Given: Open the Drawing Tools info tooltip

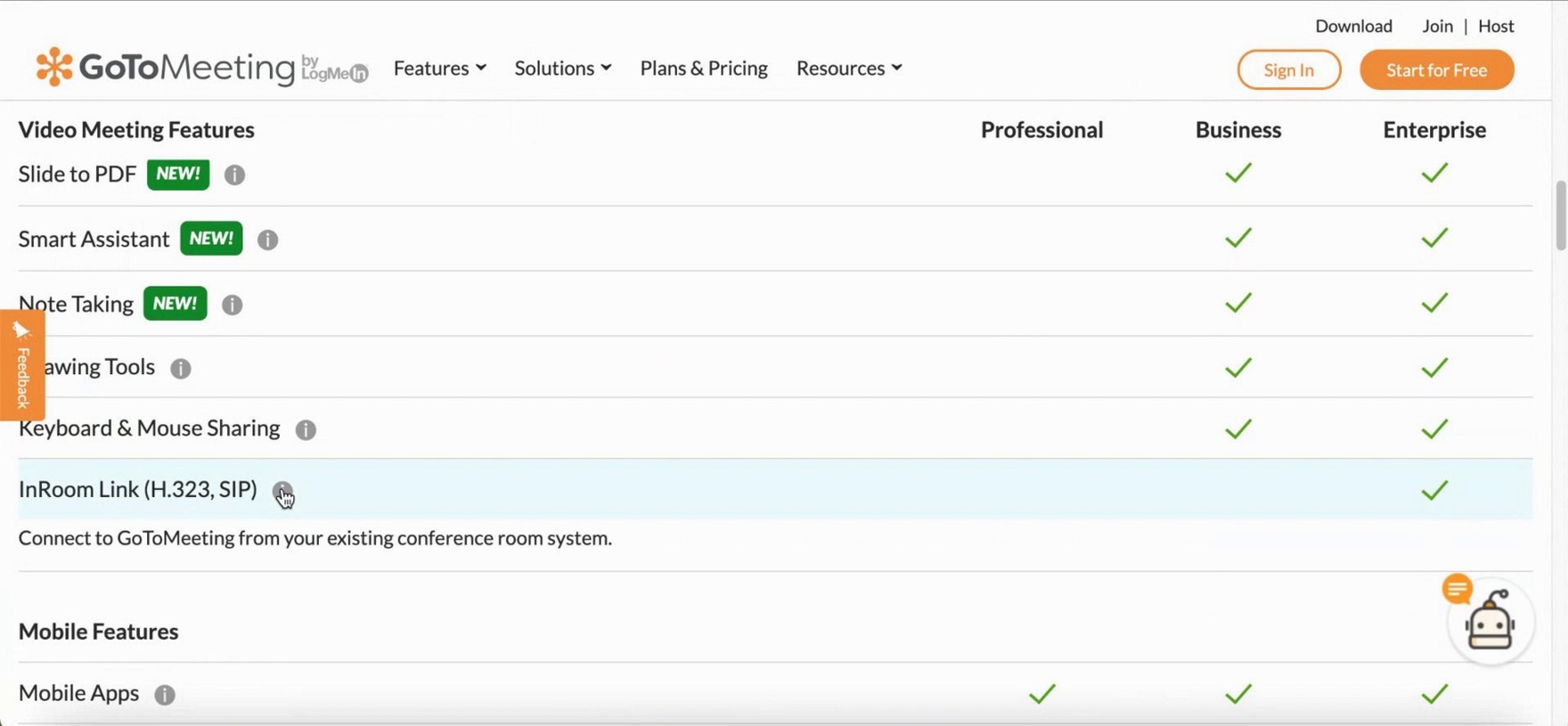Looking at the screenshot, I should (180, 368).
